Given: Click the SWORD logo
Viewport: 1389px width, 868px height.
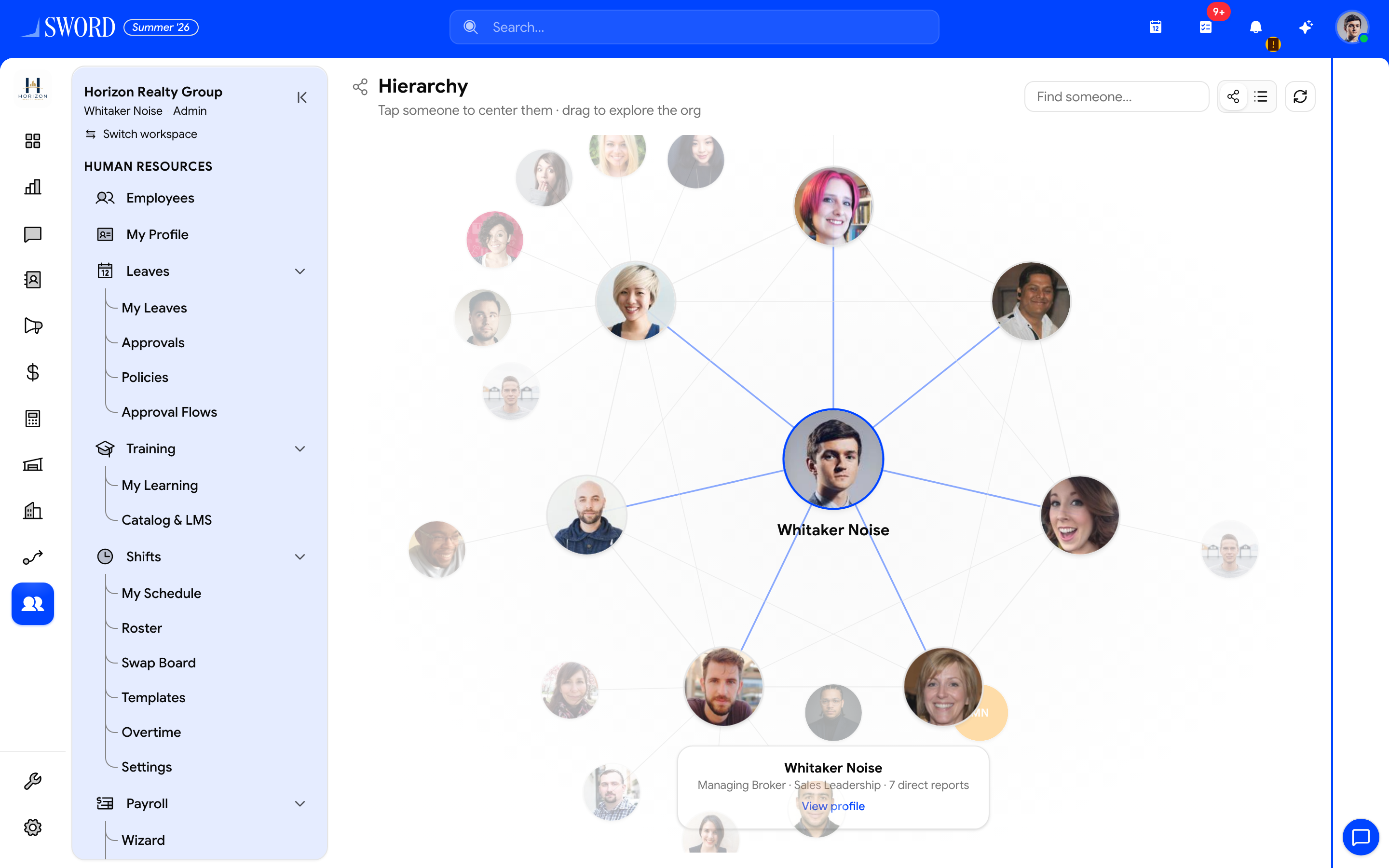Looking at the screenshot, I should (x=68, y=27).
